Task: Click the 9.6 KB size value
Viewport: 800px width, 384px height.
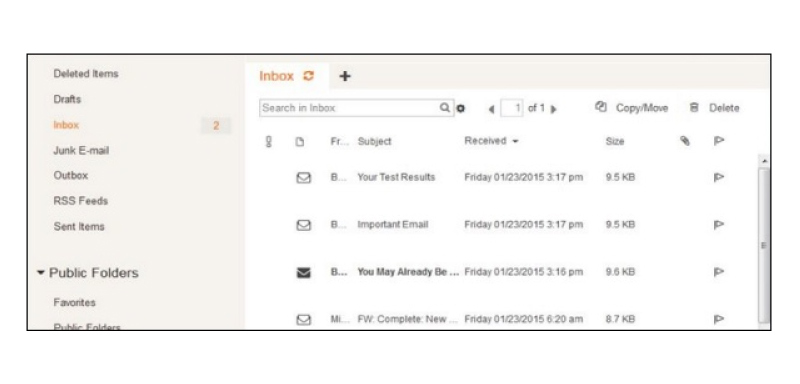Action: [x=620, y=272]
